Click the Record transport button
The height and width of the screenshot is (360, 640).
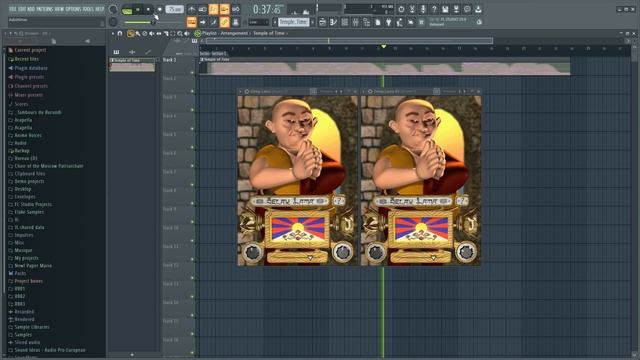coord(160,9)
